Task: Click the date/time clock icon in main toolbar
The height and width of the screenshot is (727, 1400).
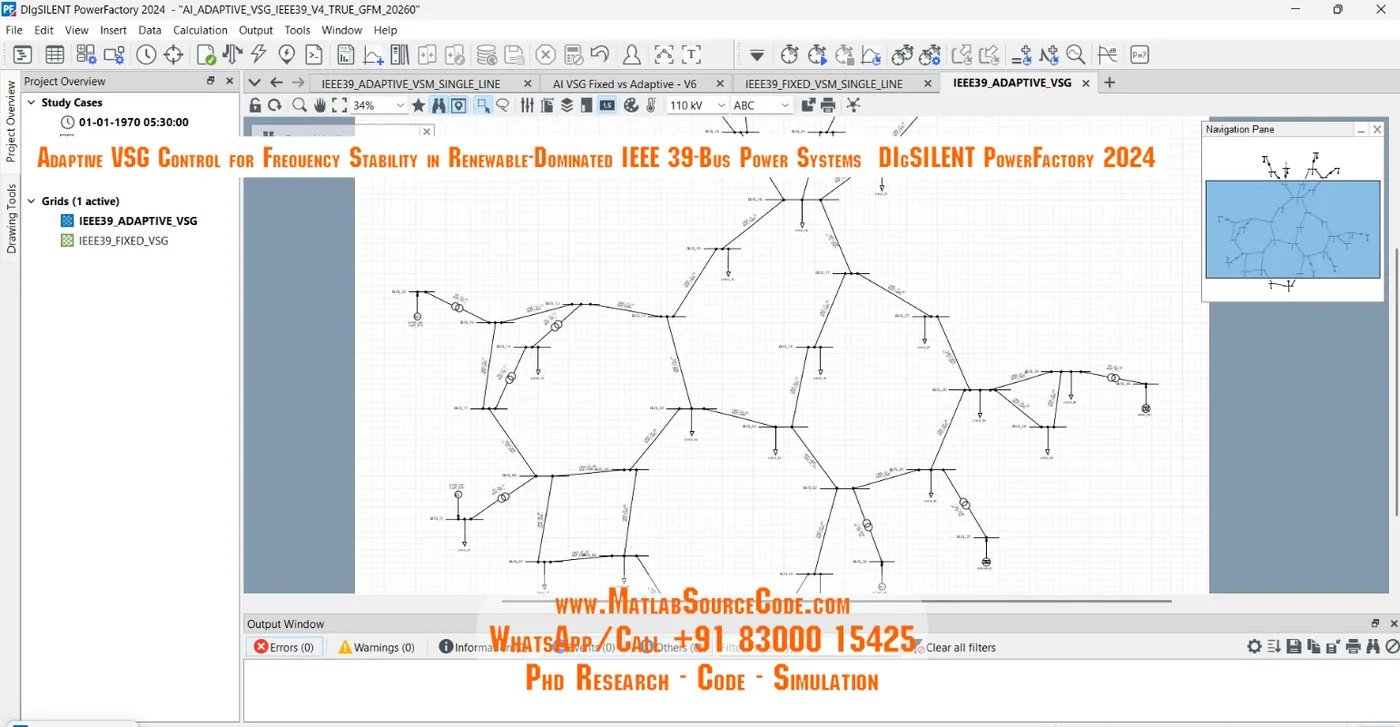Action: coord(146,55)
